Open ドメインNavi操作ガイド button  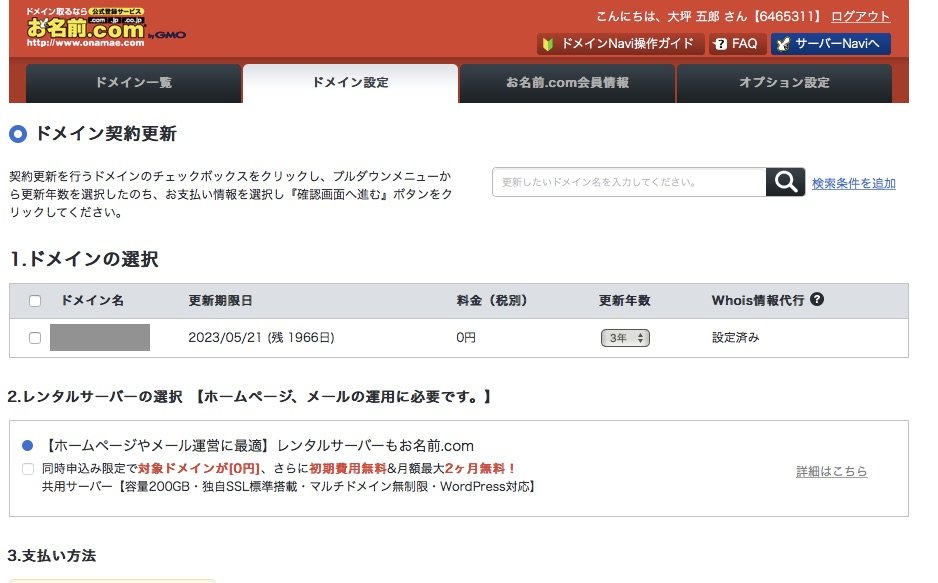pos(620,44)
